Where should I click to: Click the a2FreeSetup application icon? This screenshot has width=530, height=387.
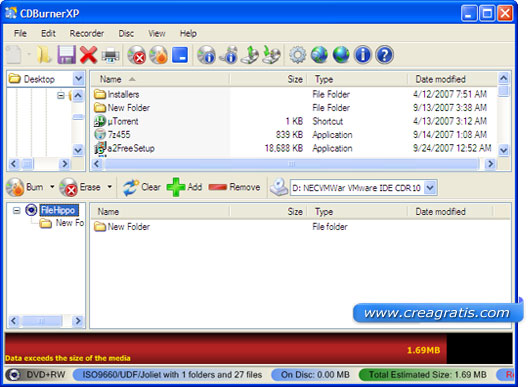point(100,149)
